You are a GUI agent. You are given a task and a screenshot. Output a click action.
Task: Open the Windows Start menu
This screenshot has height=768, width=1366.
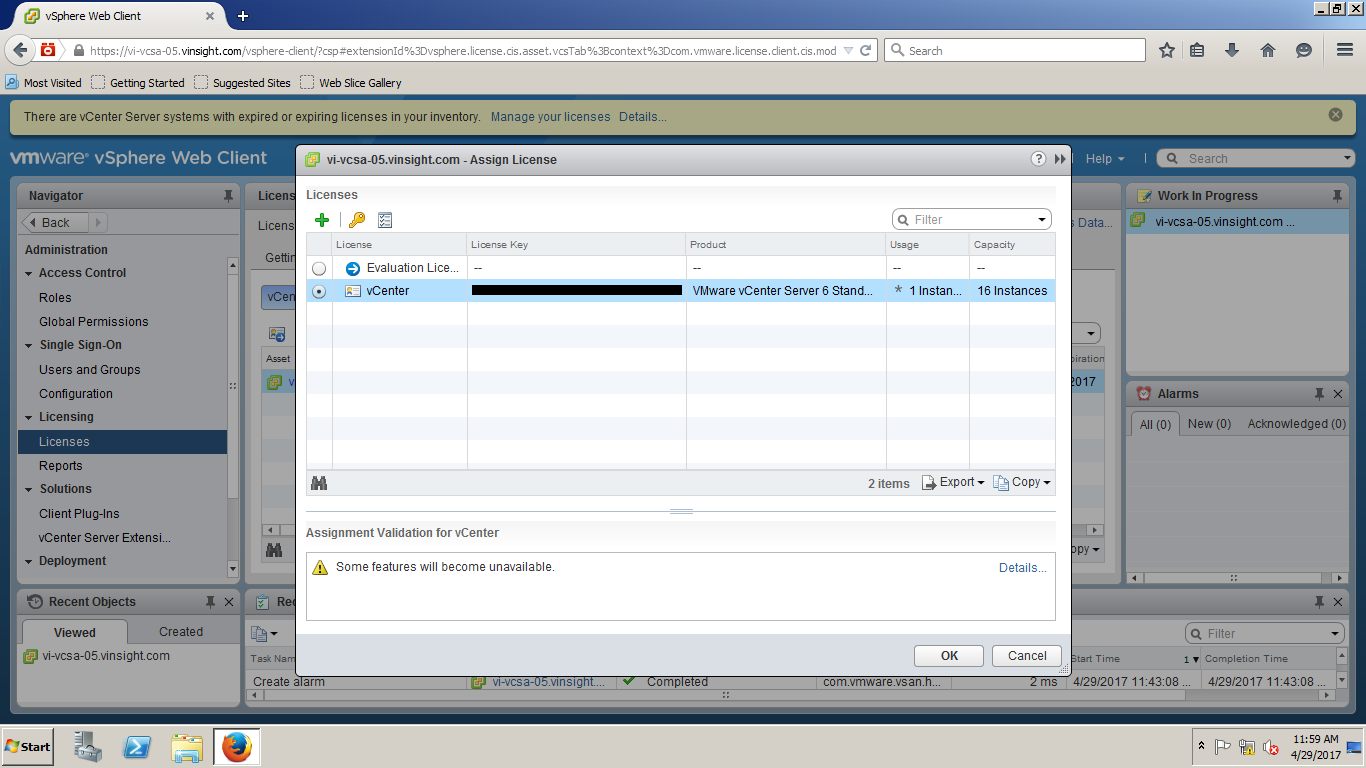[28, 747]
